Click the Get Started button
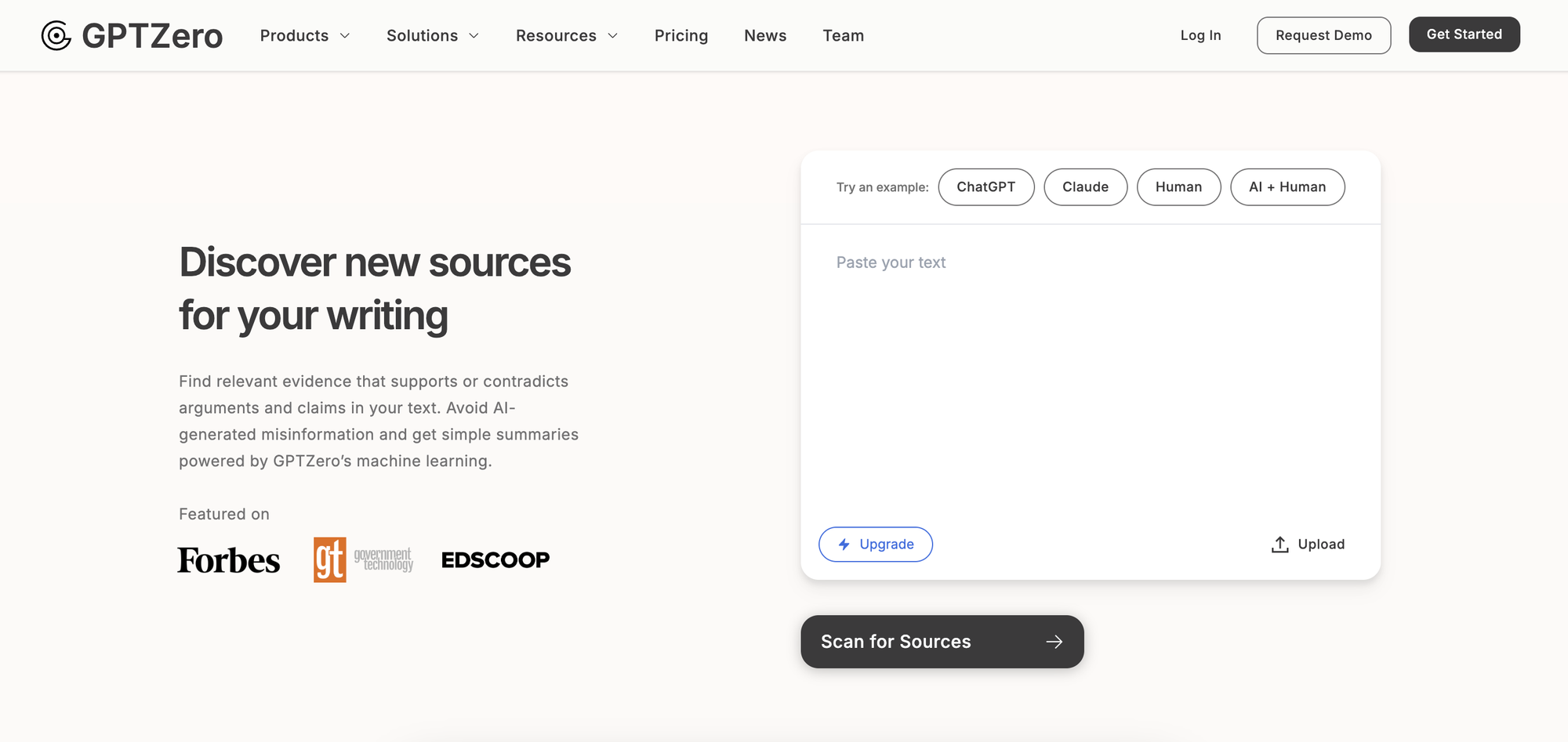 click(1465, 34)
